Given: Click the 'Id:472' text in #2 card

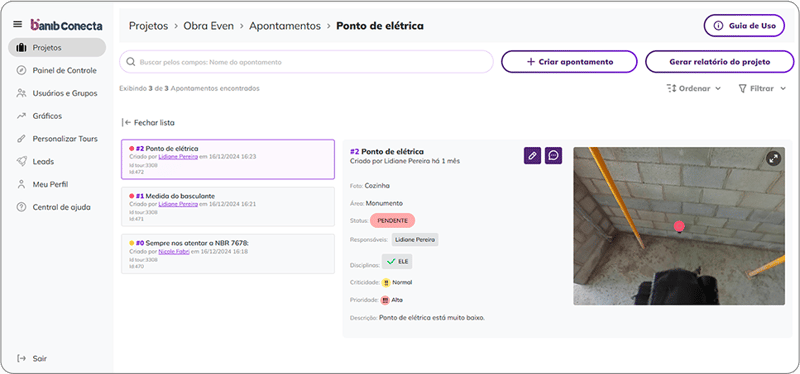Looking at the screenshot, I should pos(136,172).
